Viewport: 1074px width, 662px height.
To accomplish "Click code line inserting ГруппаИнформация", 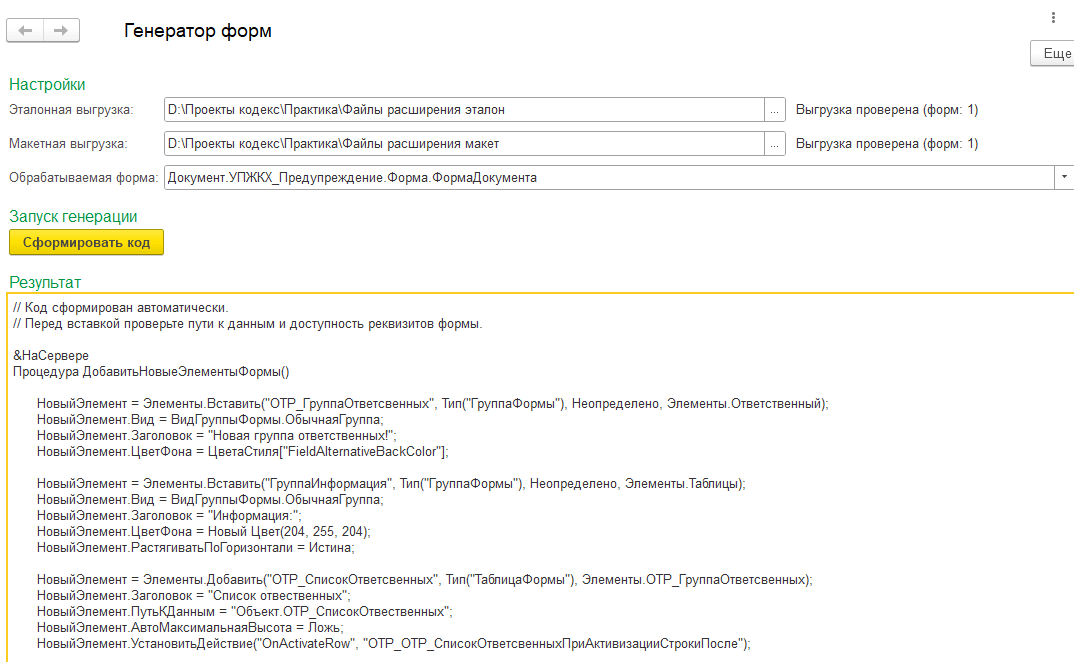I will [391, 484].
